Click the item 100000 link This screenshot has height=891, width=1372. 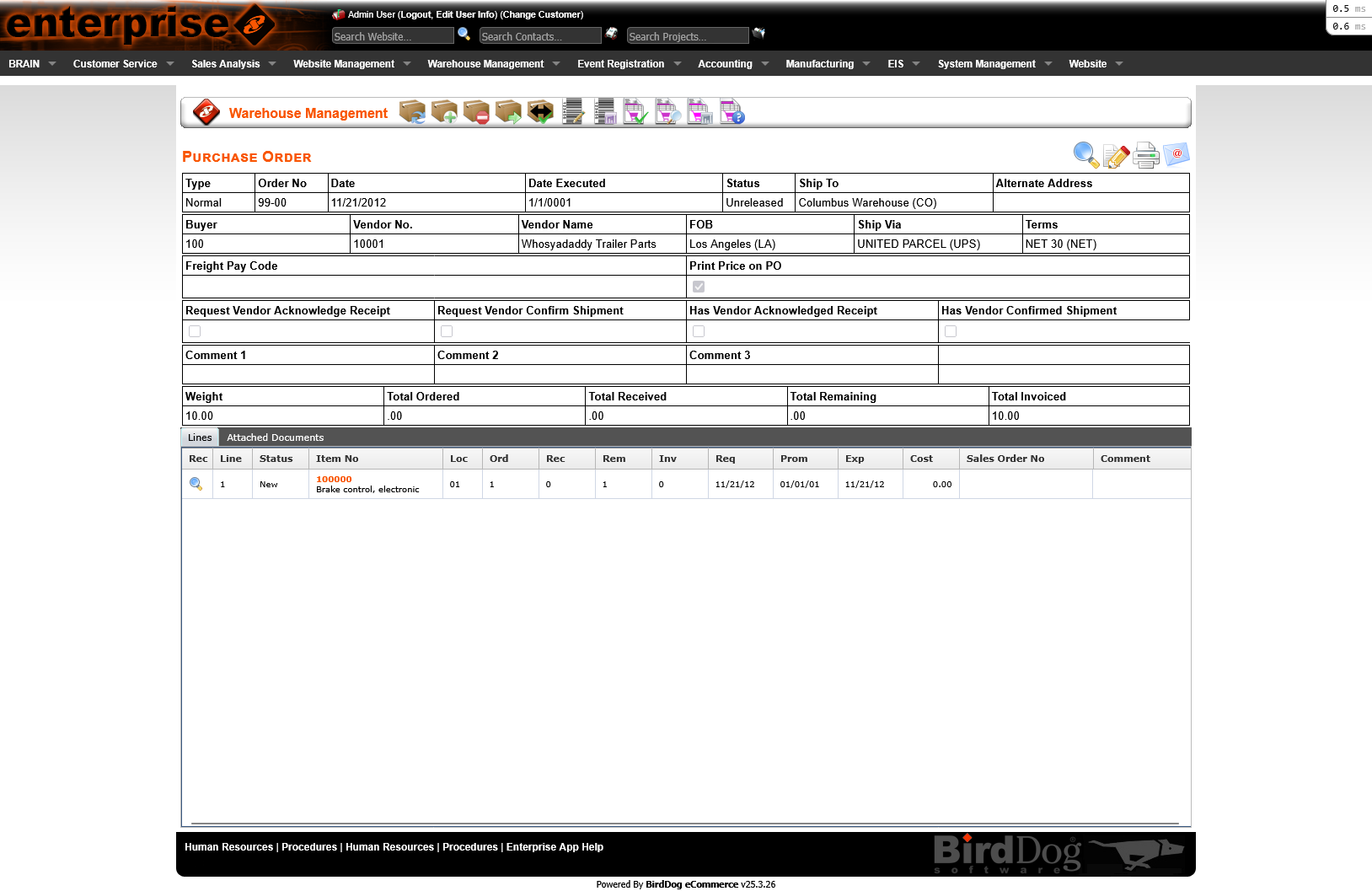tap(333, 479)
